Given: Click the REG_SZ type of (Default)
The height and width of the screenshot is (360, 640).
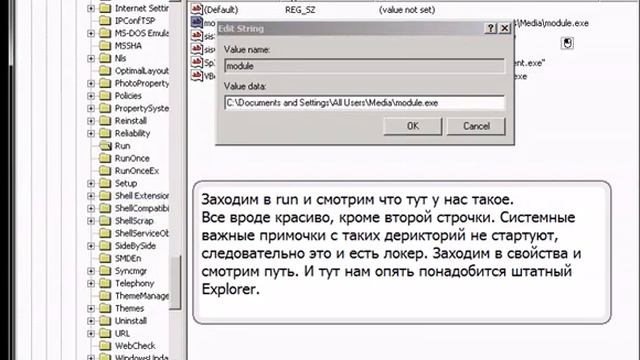Looking at the screenshot, I should [x=300, y=10].
